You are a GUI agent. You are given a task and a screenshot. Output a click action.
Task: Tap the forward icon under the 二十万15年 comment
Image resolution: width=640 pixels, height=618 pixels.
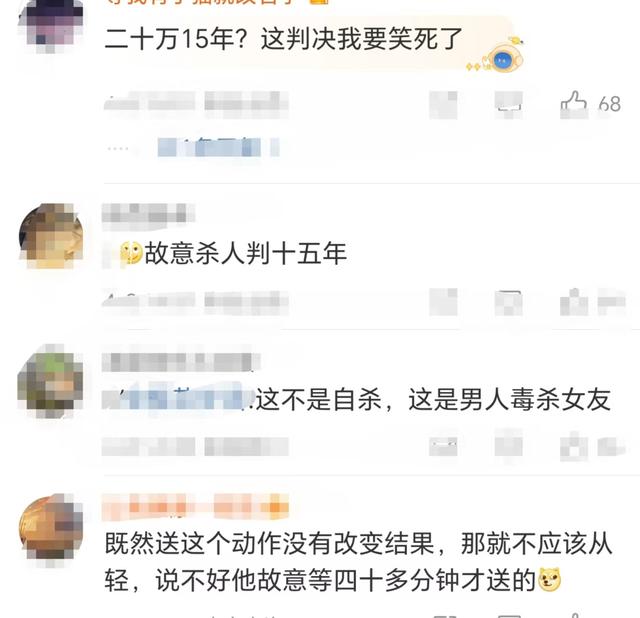[x=443, y=105]
